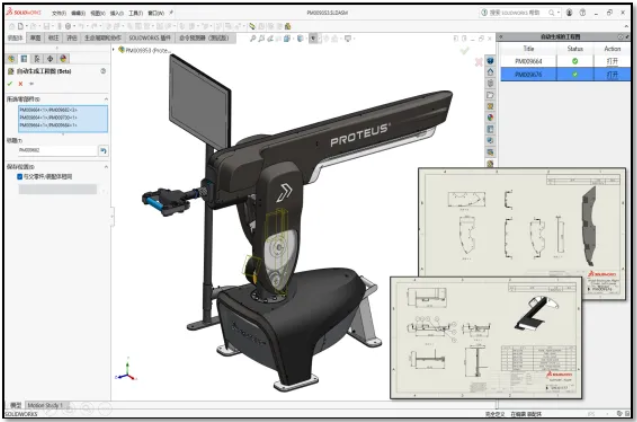This screenshot has width=637, height=422.
Task: Click the Zoom to Fit magnifier icon
Action: [x=252, y=38]
